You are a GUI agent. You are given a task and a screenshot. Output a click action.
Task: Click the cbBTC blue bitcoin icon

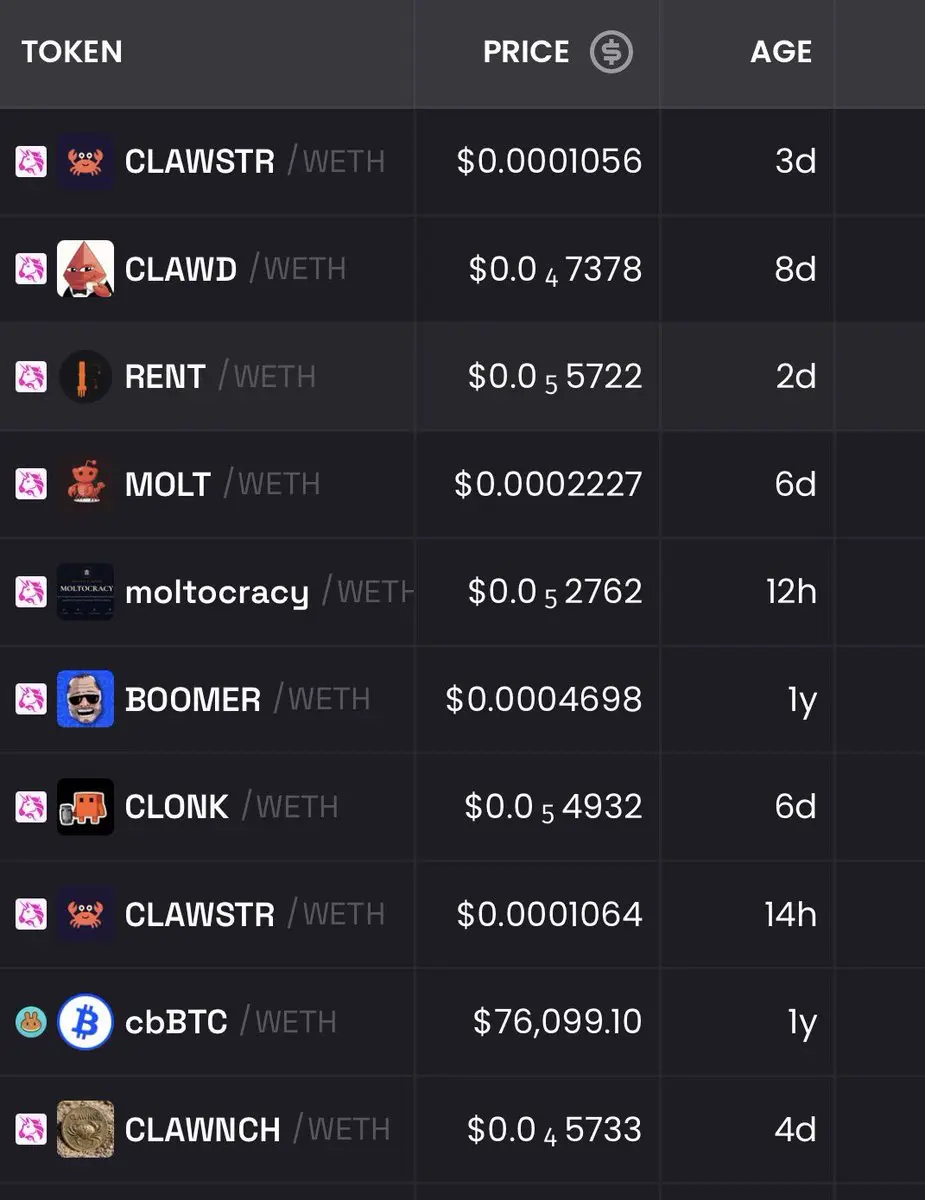pos(85,1021)
